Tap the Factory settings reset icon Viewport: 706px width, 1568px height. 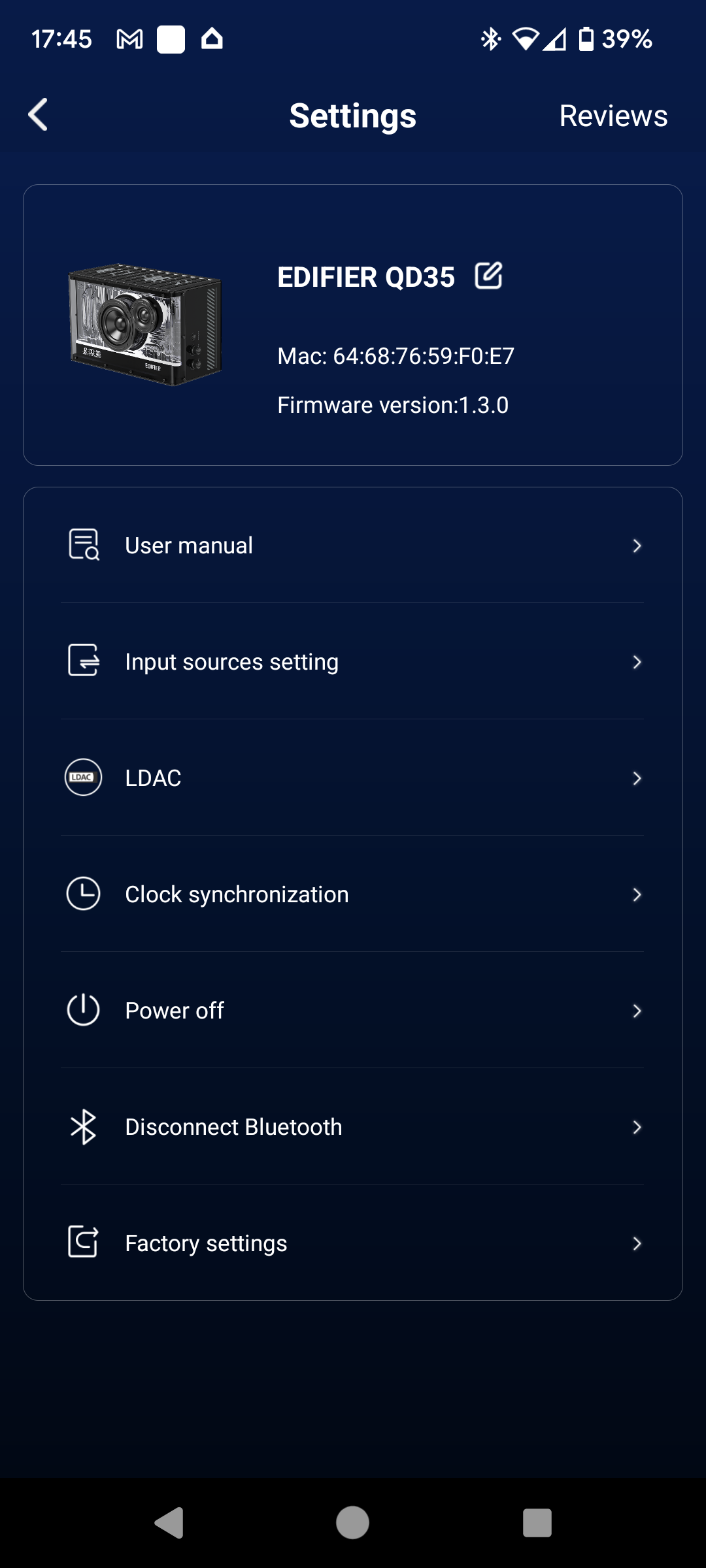tap(84, 1242)
